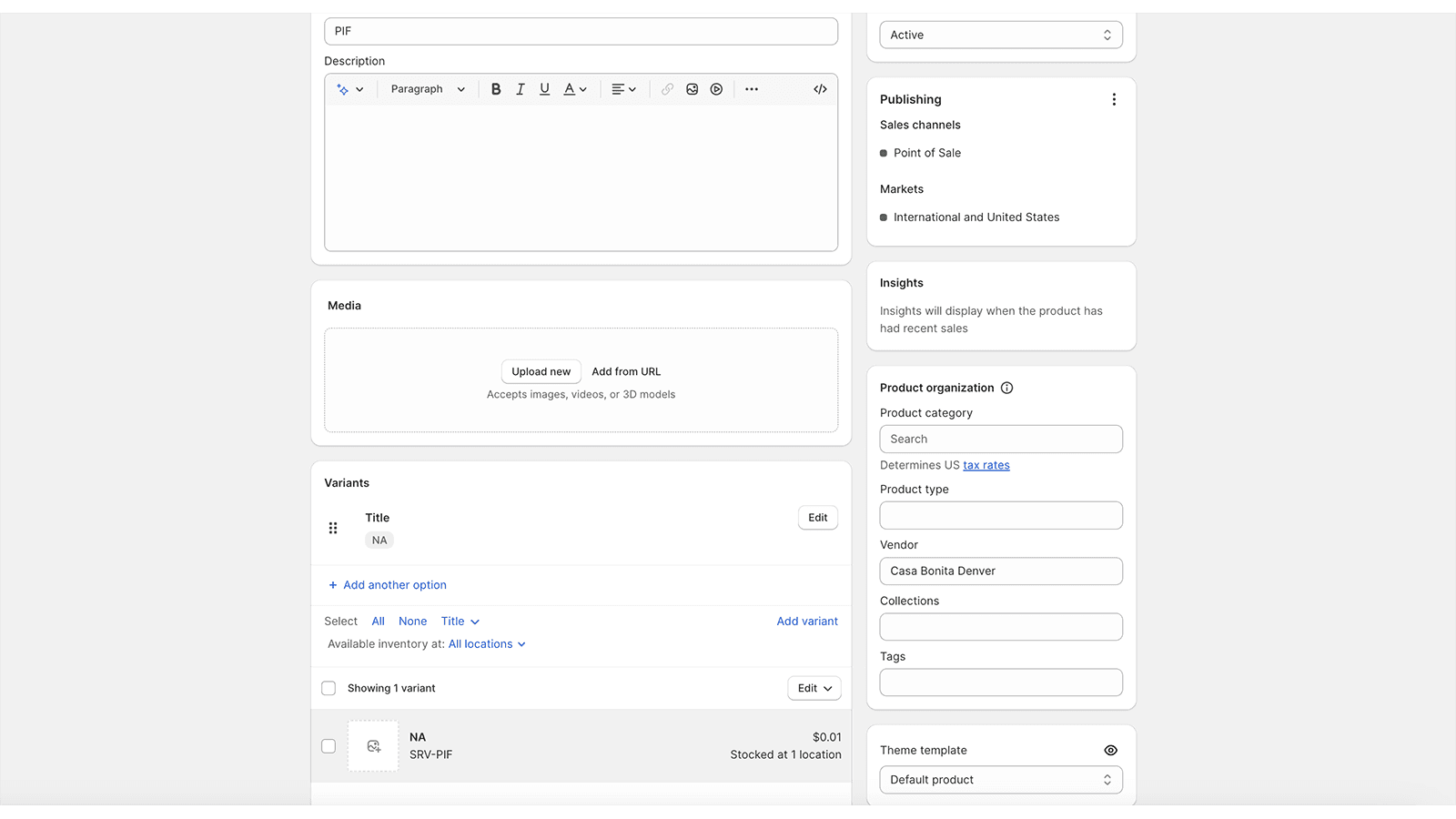Open the three-dot menu in Publishing card

pos(1114,100)
